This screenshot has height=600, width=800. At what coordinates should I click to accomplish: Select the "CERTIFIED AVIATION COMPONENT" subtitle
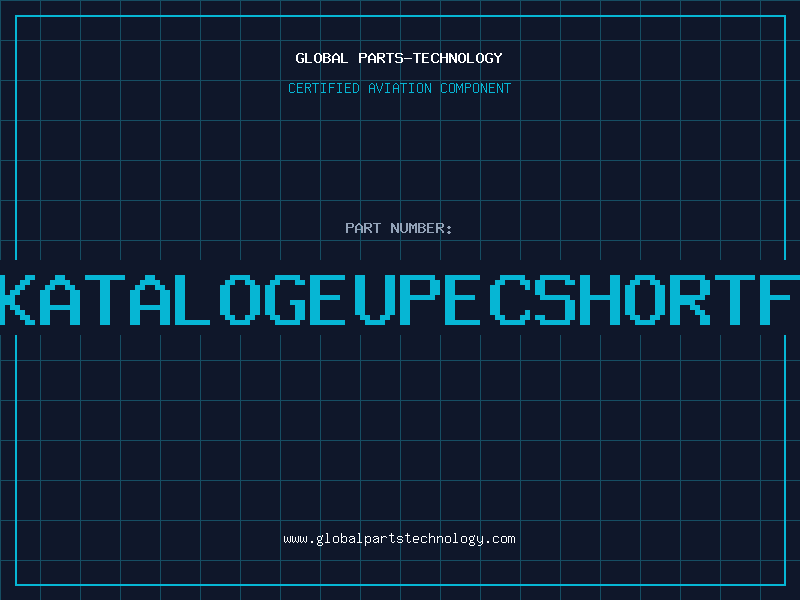399,88
